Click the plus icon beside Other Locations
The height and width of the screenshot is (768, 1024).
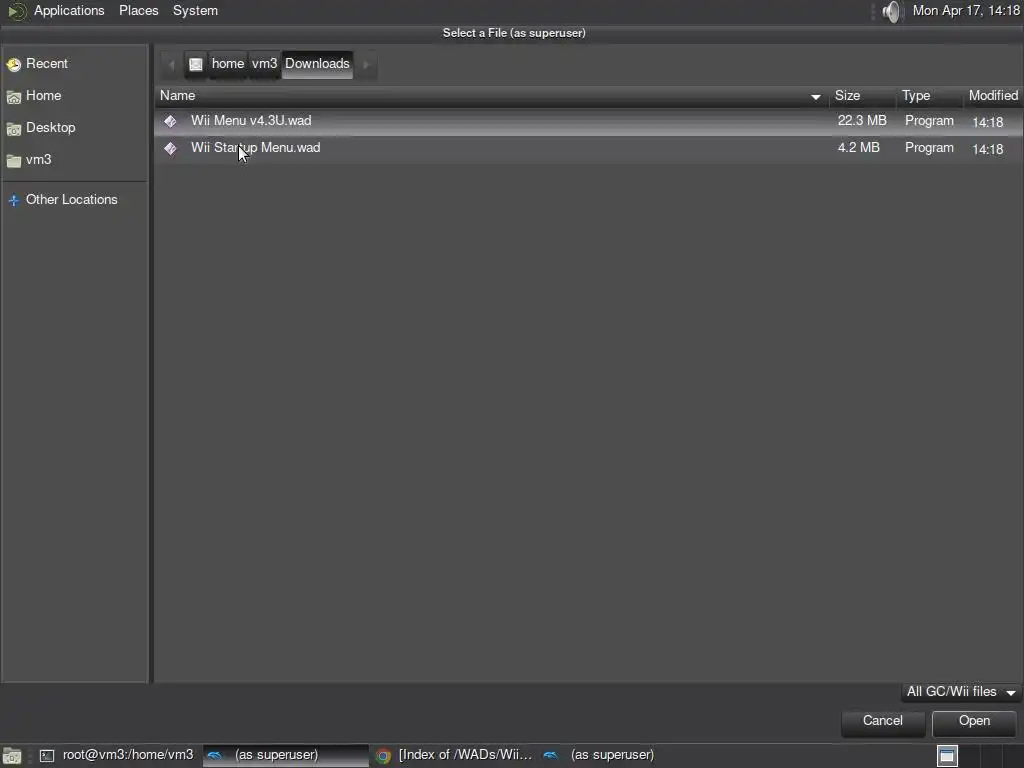pyautogui.click(x=14, y=201)
